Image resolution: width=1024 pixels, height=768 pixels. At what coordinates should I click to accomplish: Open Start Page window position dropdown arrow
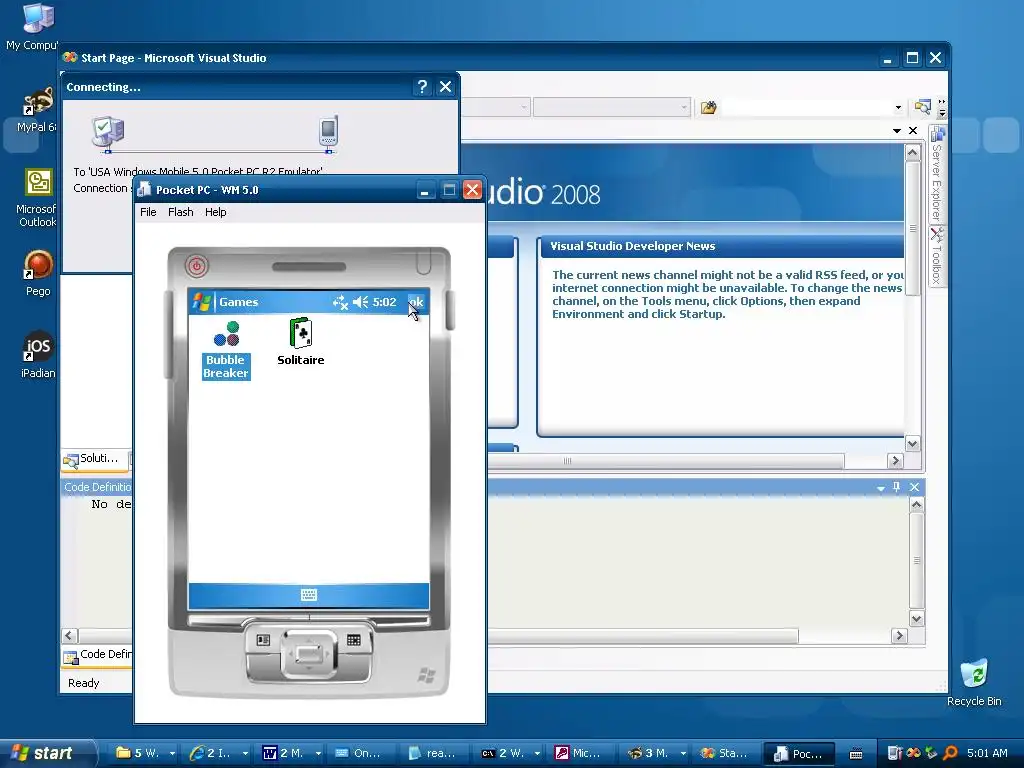(x=897, y=131)
